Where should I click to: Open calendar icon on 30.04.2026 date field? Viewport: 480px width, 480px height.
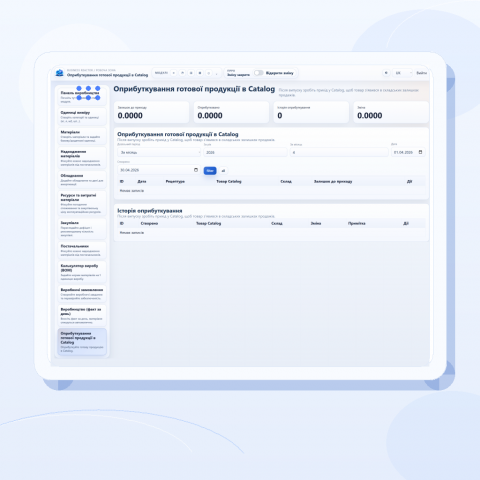tap(196, 170)
